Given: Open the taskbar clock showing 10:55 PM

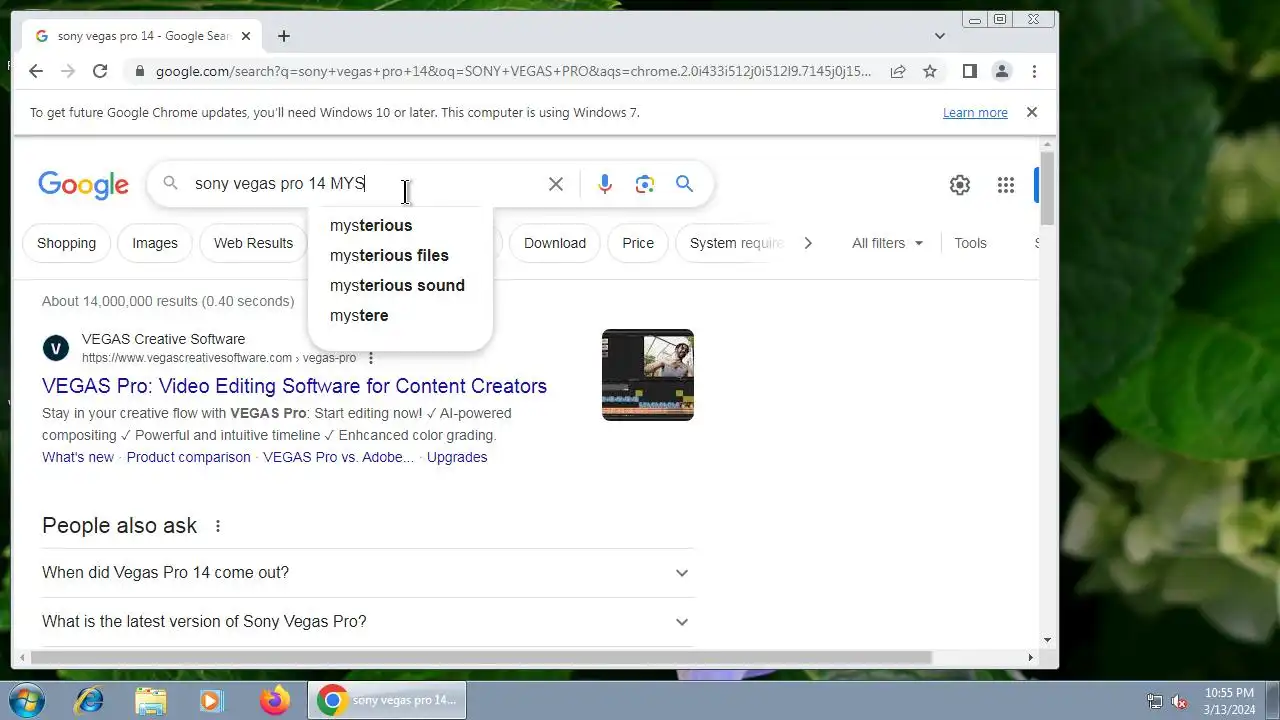Looking at the screenshot, I should [x=1229, y=700].
